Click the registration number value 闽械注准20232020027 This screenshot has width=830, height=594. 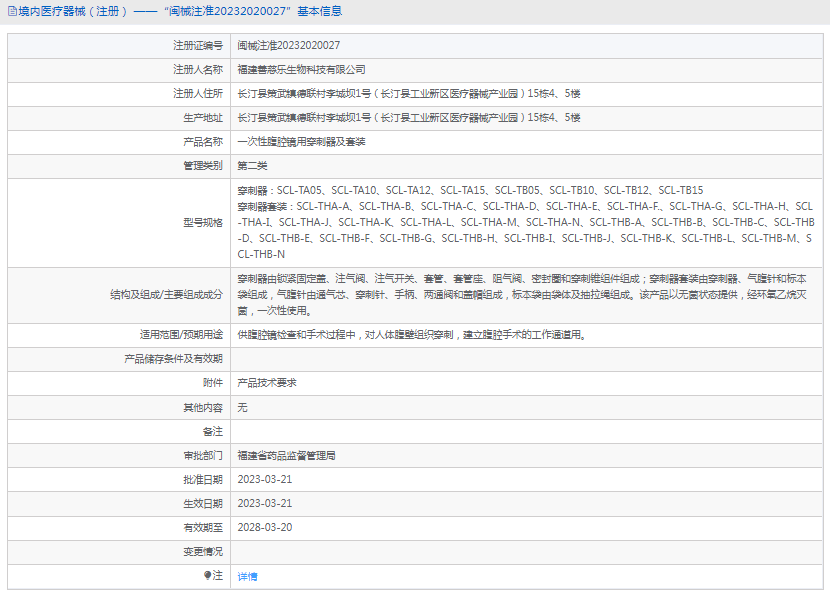point(288,46)
